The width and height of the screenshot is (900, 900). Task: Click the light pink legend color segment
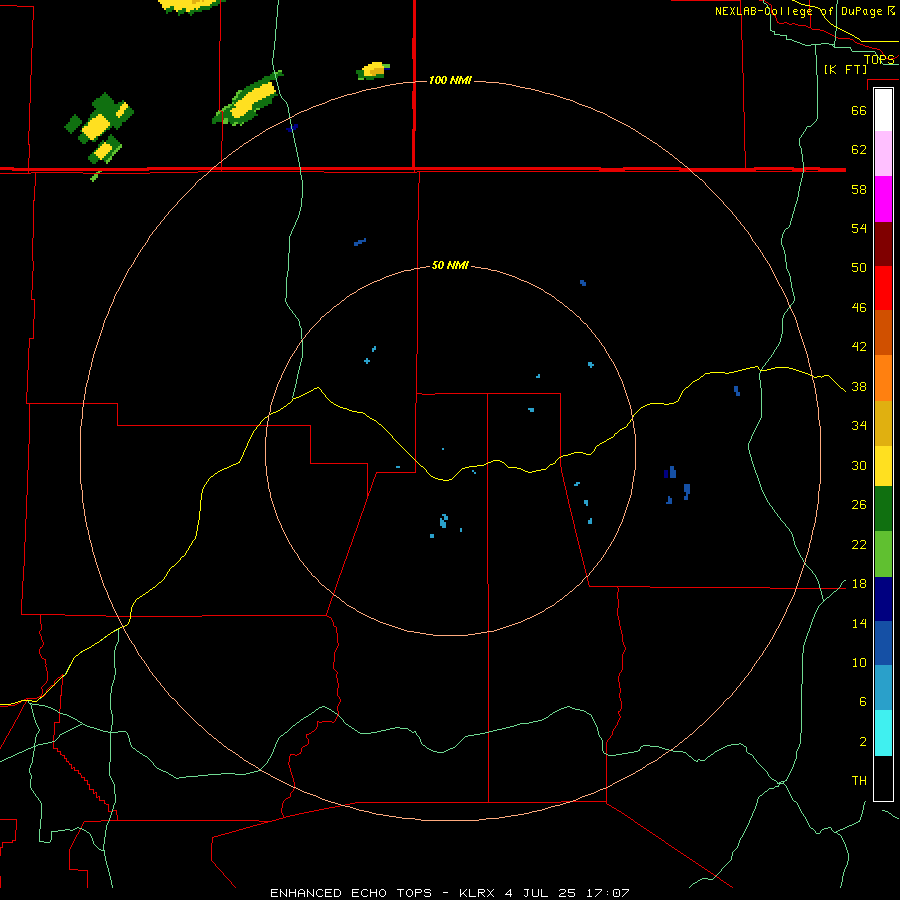pos(883,154)
